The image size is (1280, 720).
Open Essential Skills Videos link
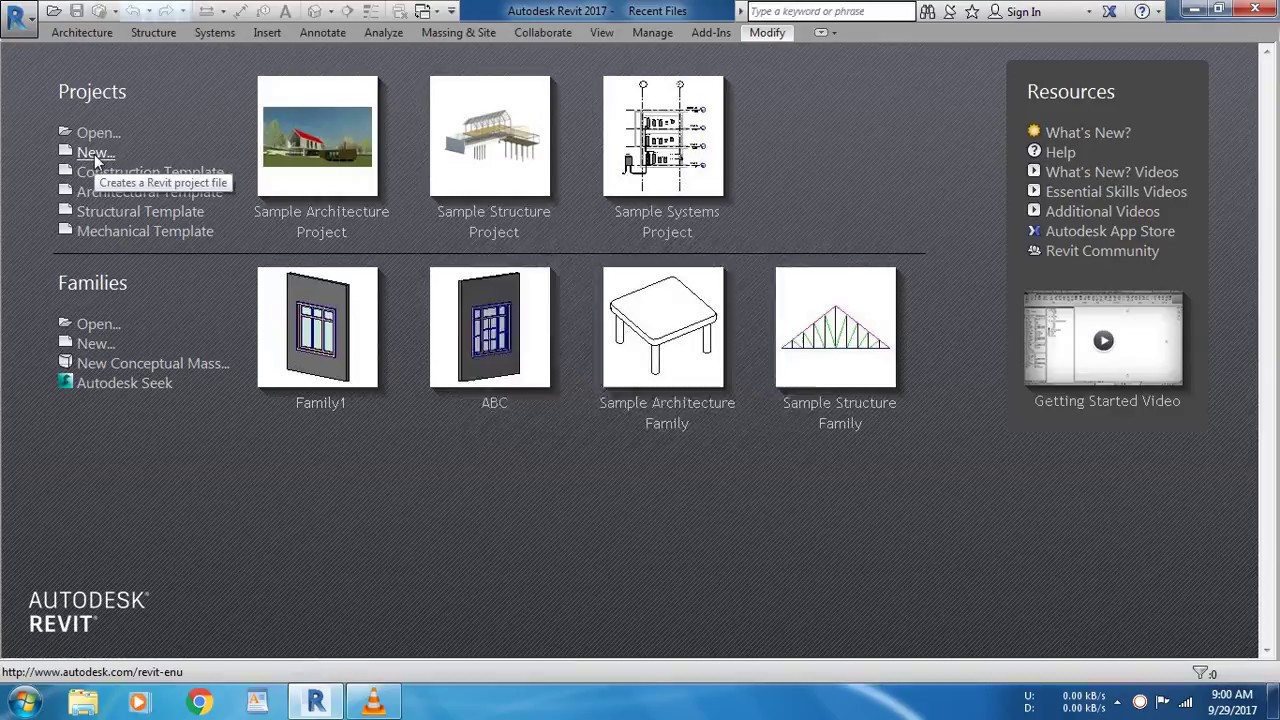(x=1116, y=191)
